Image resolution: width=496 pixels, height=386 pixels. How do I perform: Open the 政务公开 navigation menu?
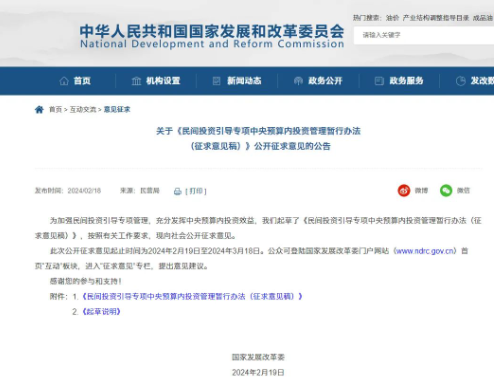(x=318, y=81)
